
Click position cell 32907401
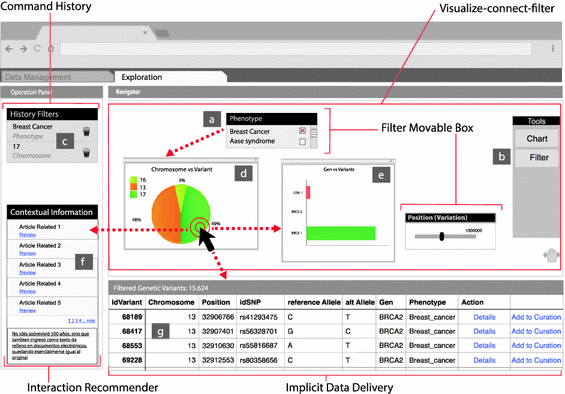coord(218,331)
